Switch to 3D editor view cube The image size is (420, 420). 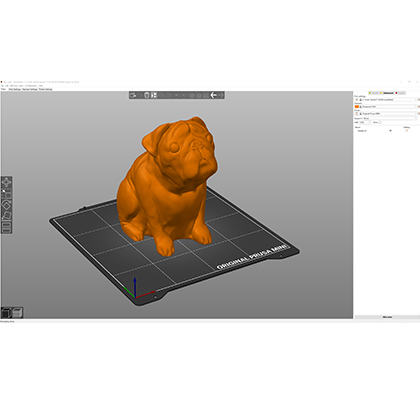(6, 313)
